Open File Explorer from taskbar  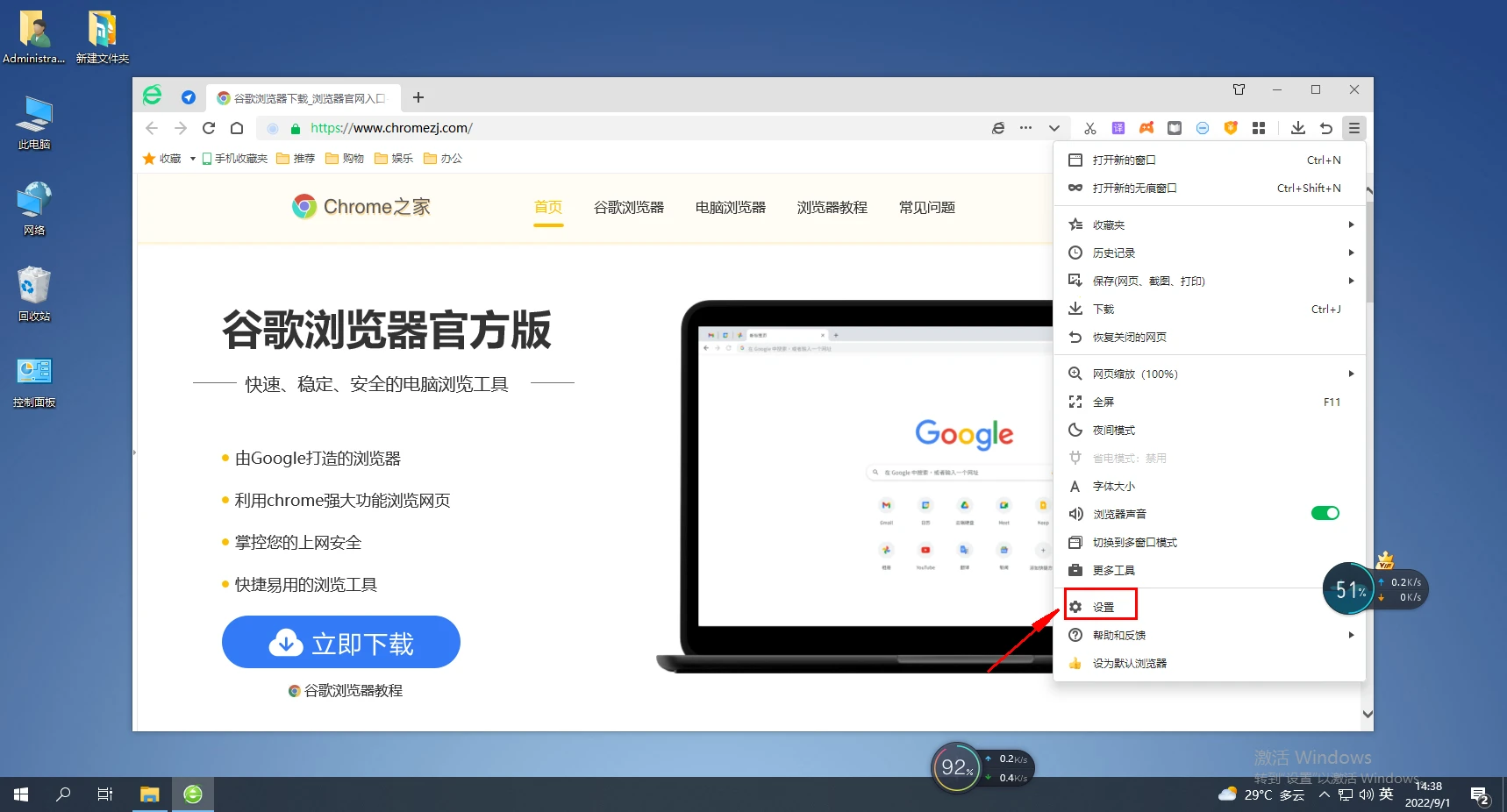point(150,794)
